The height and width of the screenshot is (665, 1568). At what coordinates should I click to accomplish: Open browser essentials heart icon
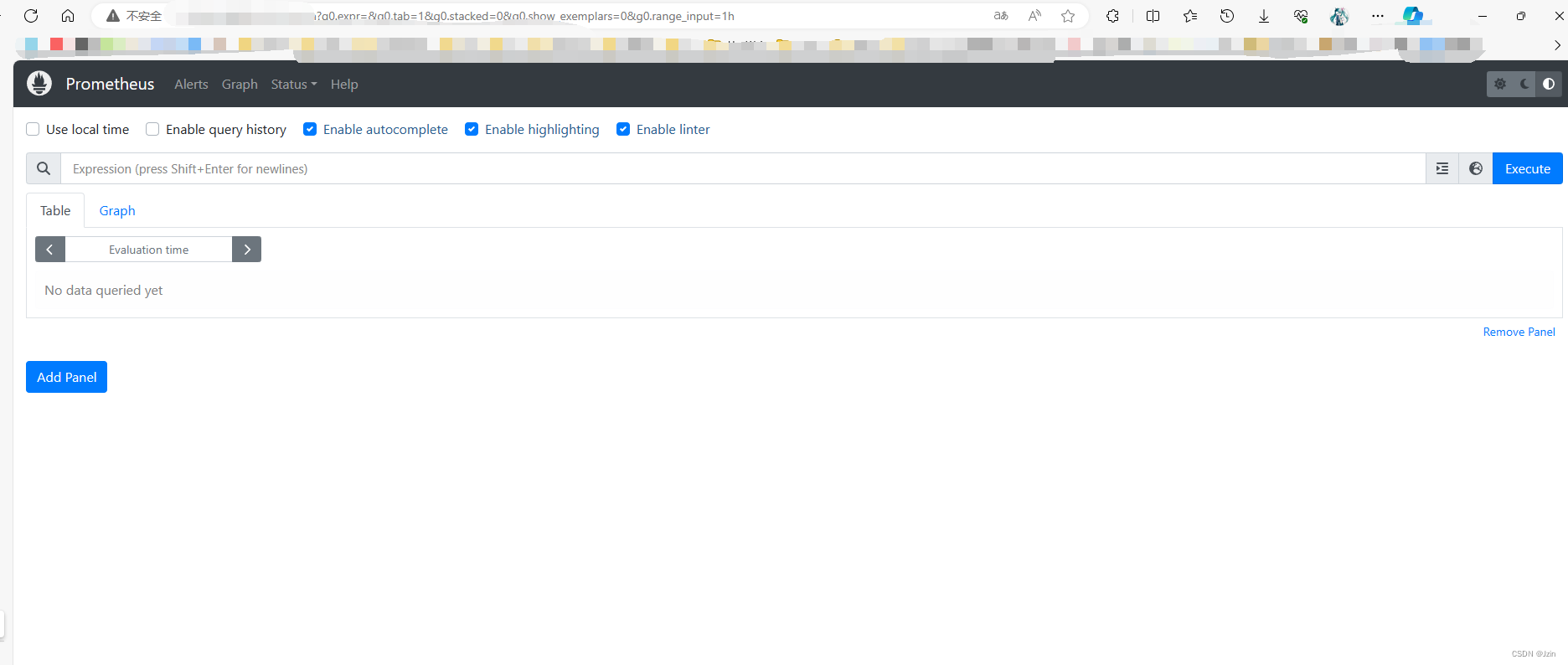1301,16
